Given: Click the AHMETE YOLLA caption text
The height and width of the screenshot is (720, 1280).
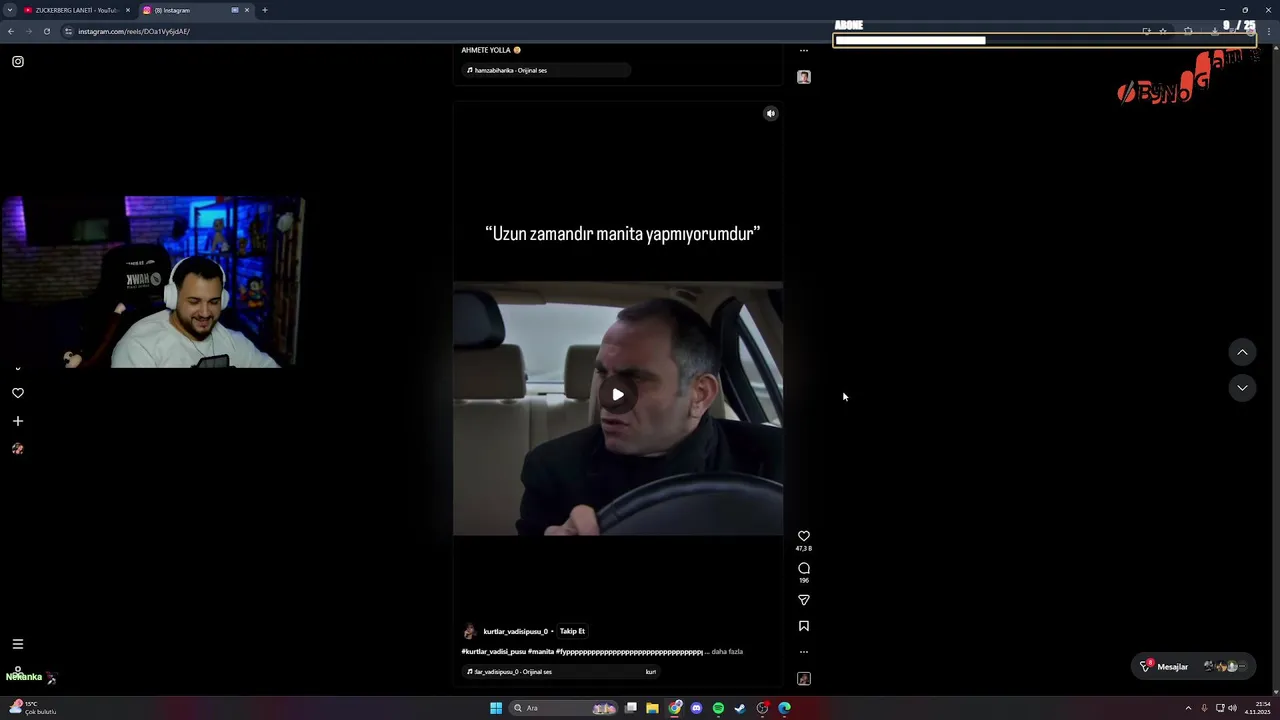Looking at the screenshot, I should pyautogui.click(x=491, y=50).
